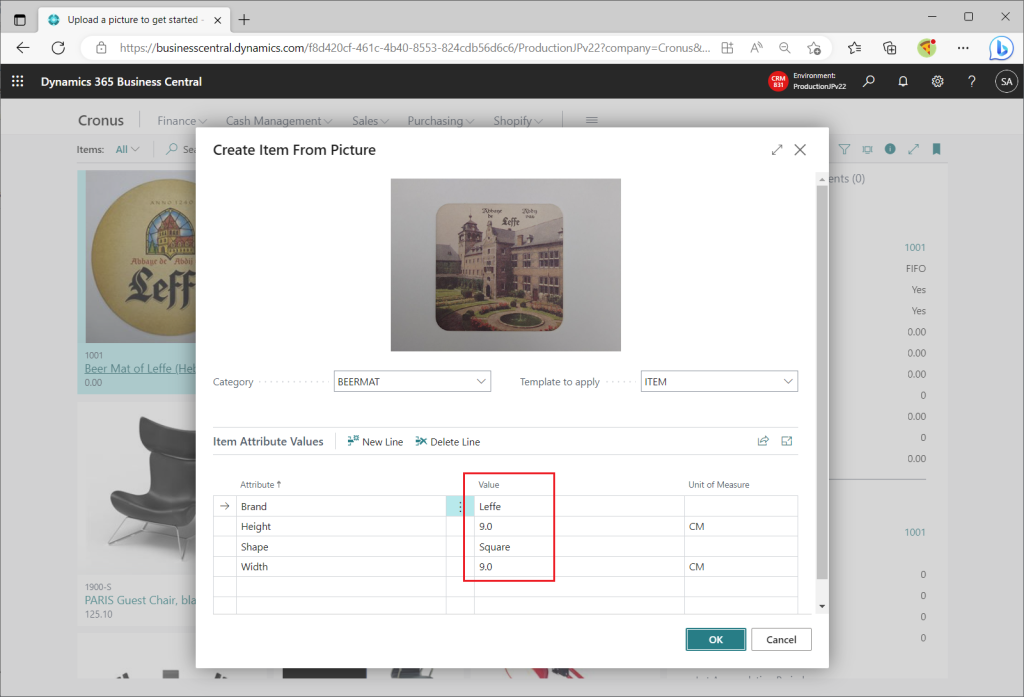Image resolution: width=1024 pixels, height=697 pixels.
Task: Expand the Purchasing menu
Action: (x=441, y=121)
